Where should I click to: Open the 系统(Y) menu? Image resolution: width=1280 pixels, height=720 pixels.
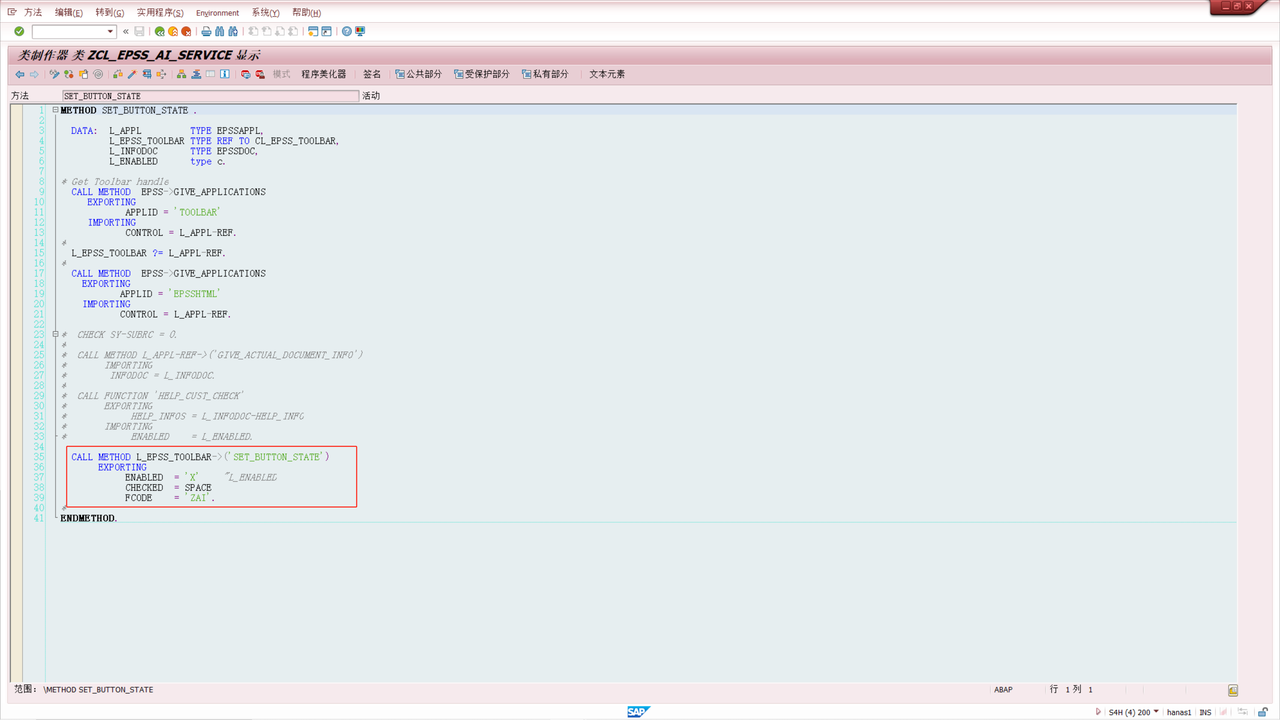click(x=266, y=12)
